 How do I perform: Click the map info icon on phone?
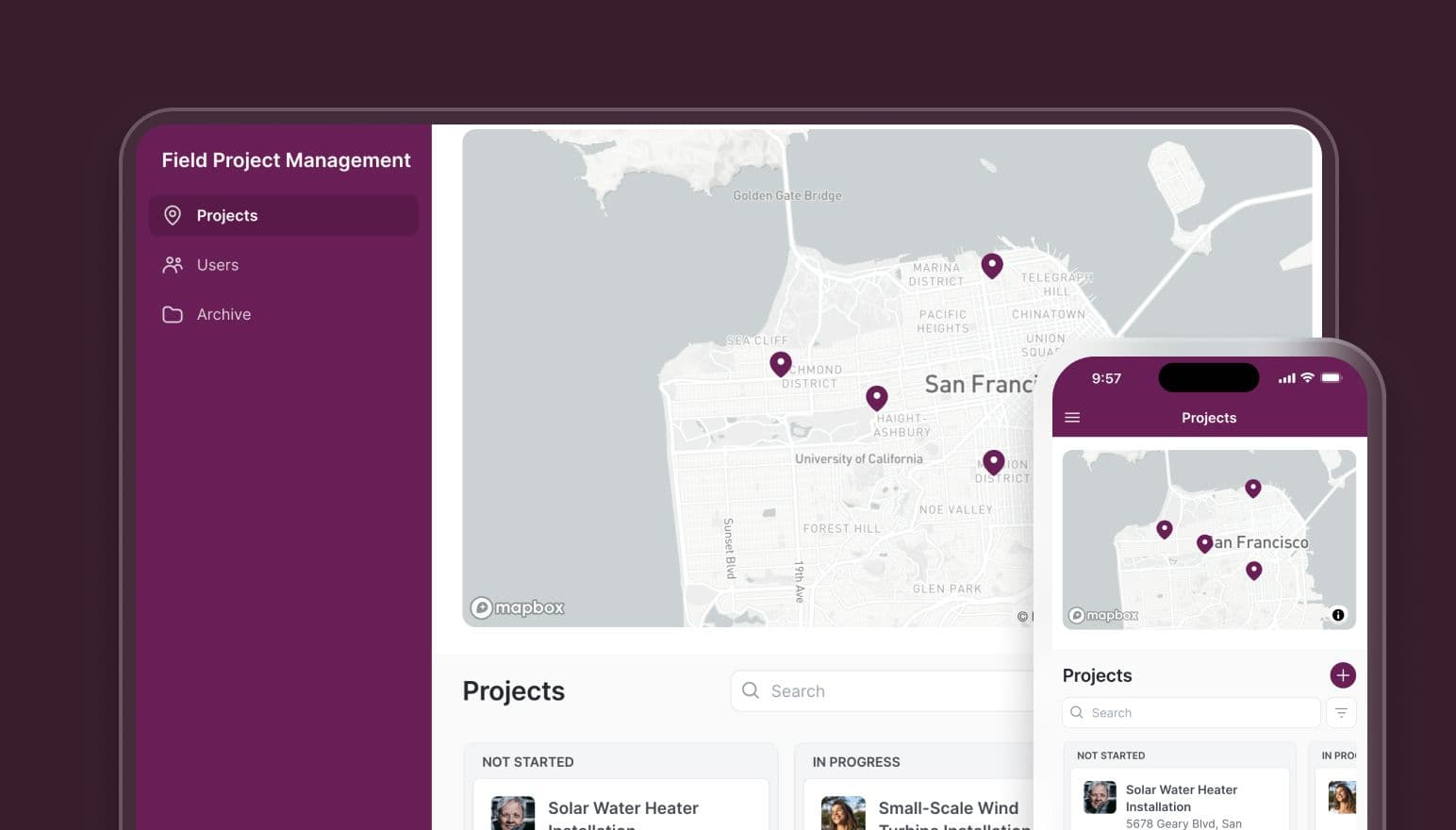(1337, 615)
